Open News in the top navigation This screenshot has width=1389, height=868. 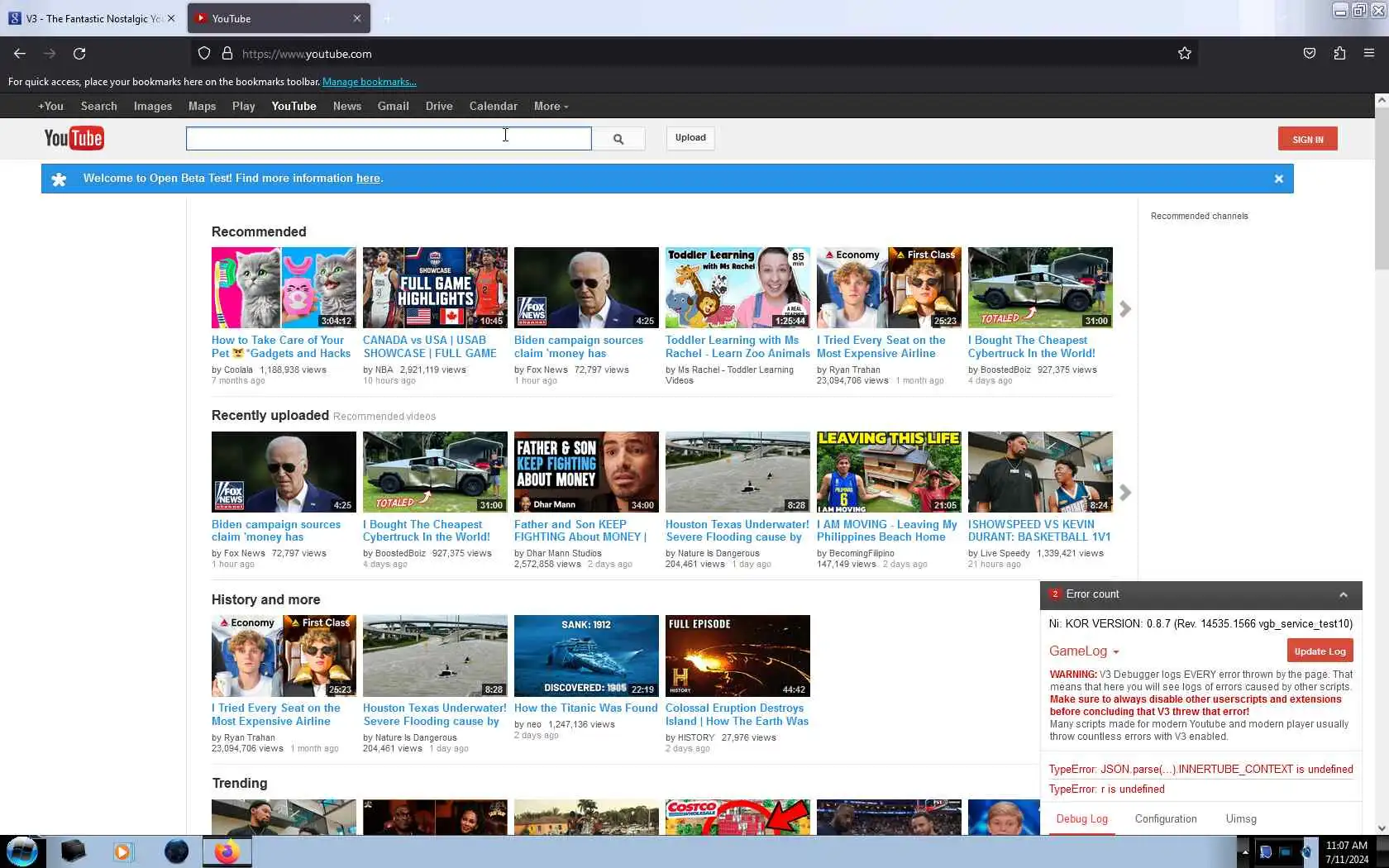tap(347, 107)
